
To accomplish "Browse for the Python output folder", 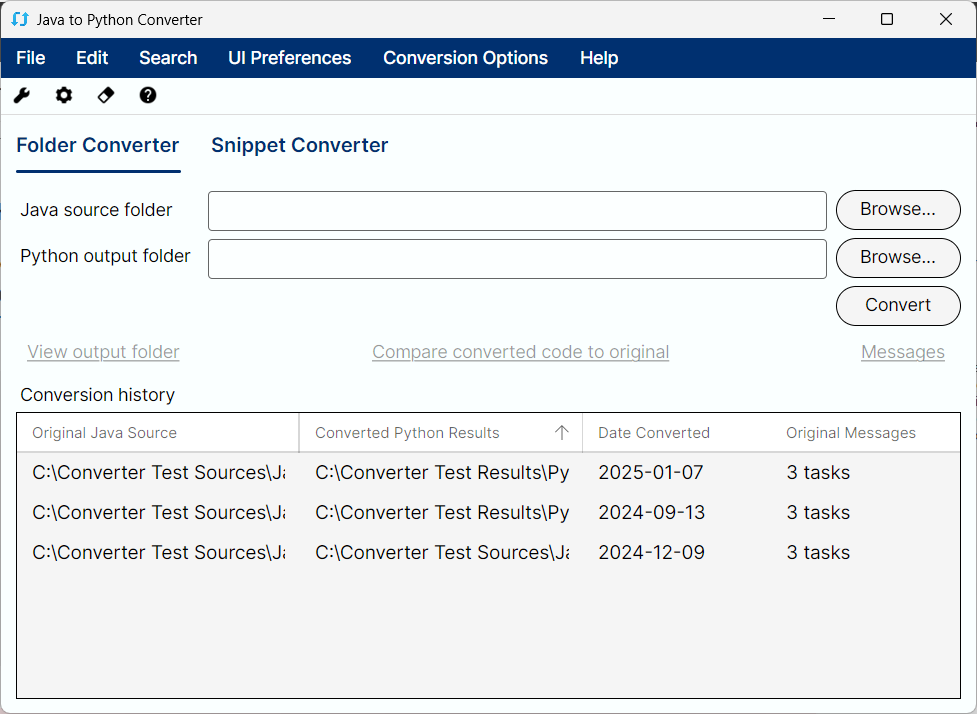I will coord(897,258).
